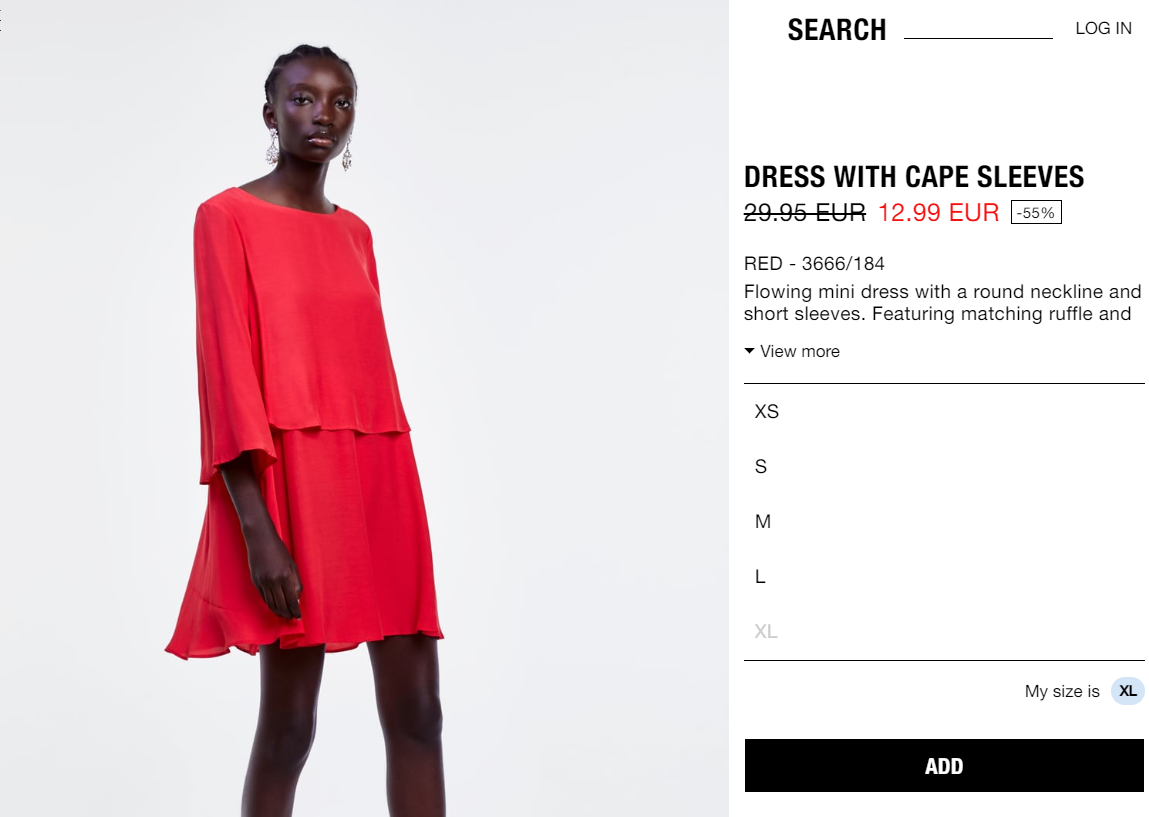Open the hamburger menu icon at top-left edge
The width and height of the screenshot is (1149, 817).
pos(1,21)
